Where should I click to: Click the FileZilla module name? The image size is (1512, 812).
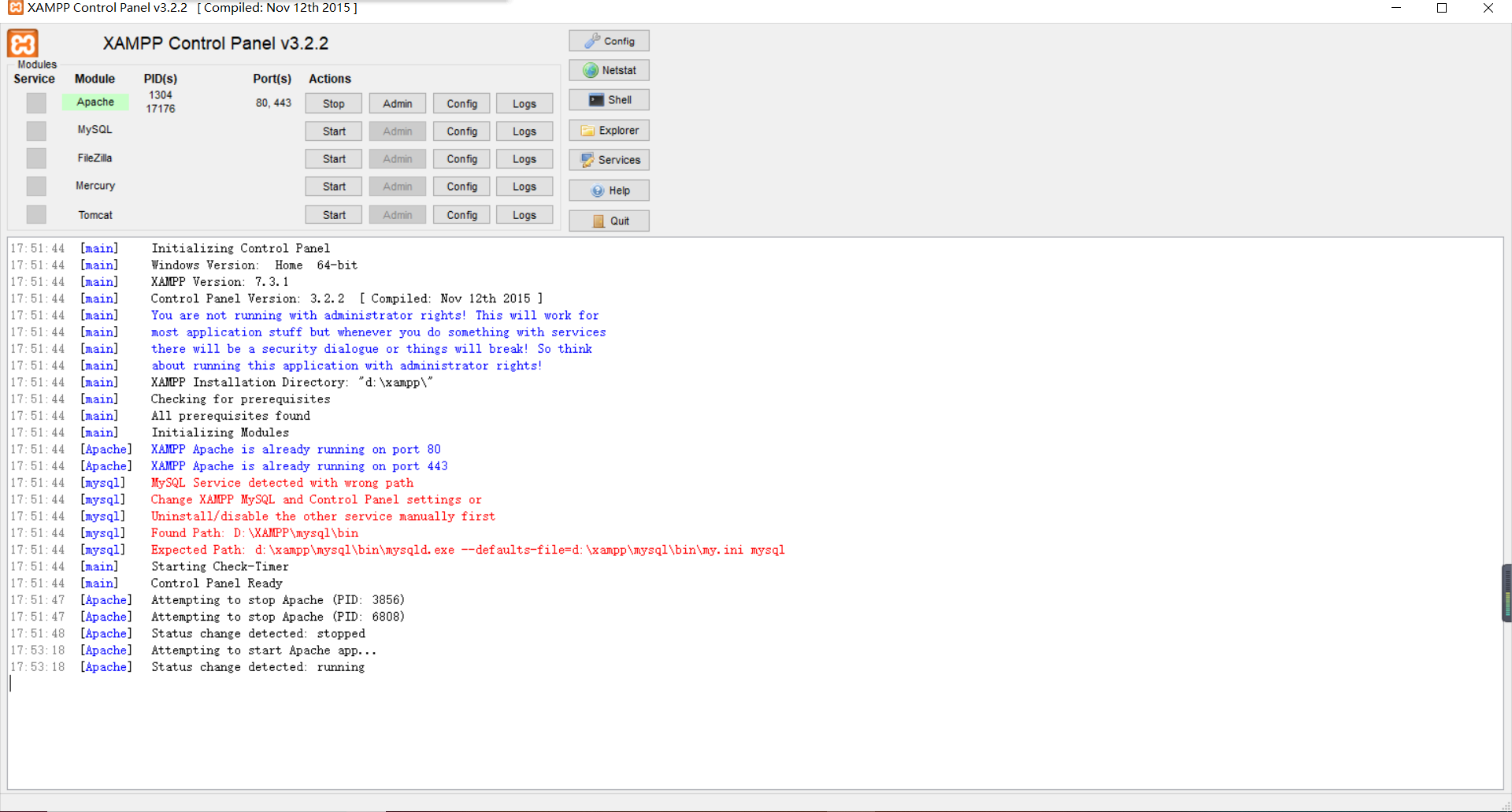pos(94,158)
